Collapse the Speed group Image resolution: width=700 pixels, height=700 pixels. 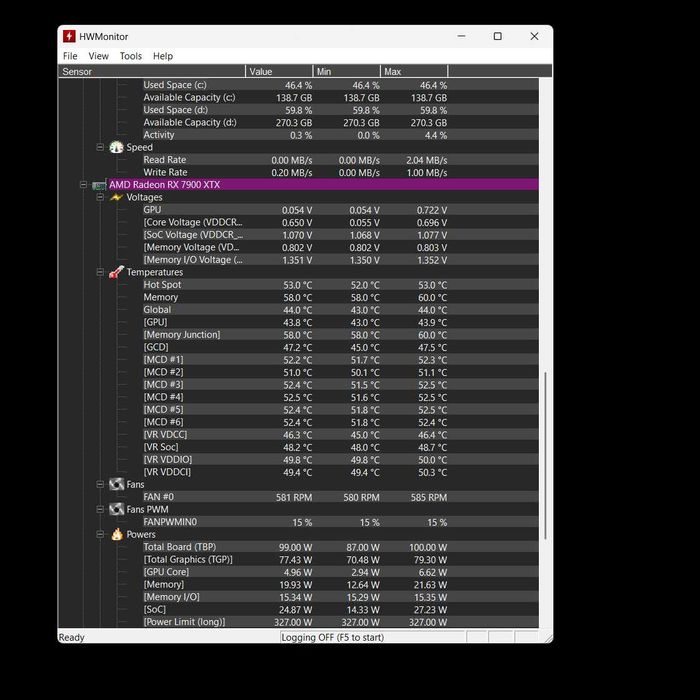click(x=100, y=147)
